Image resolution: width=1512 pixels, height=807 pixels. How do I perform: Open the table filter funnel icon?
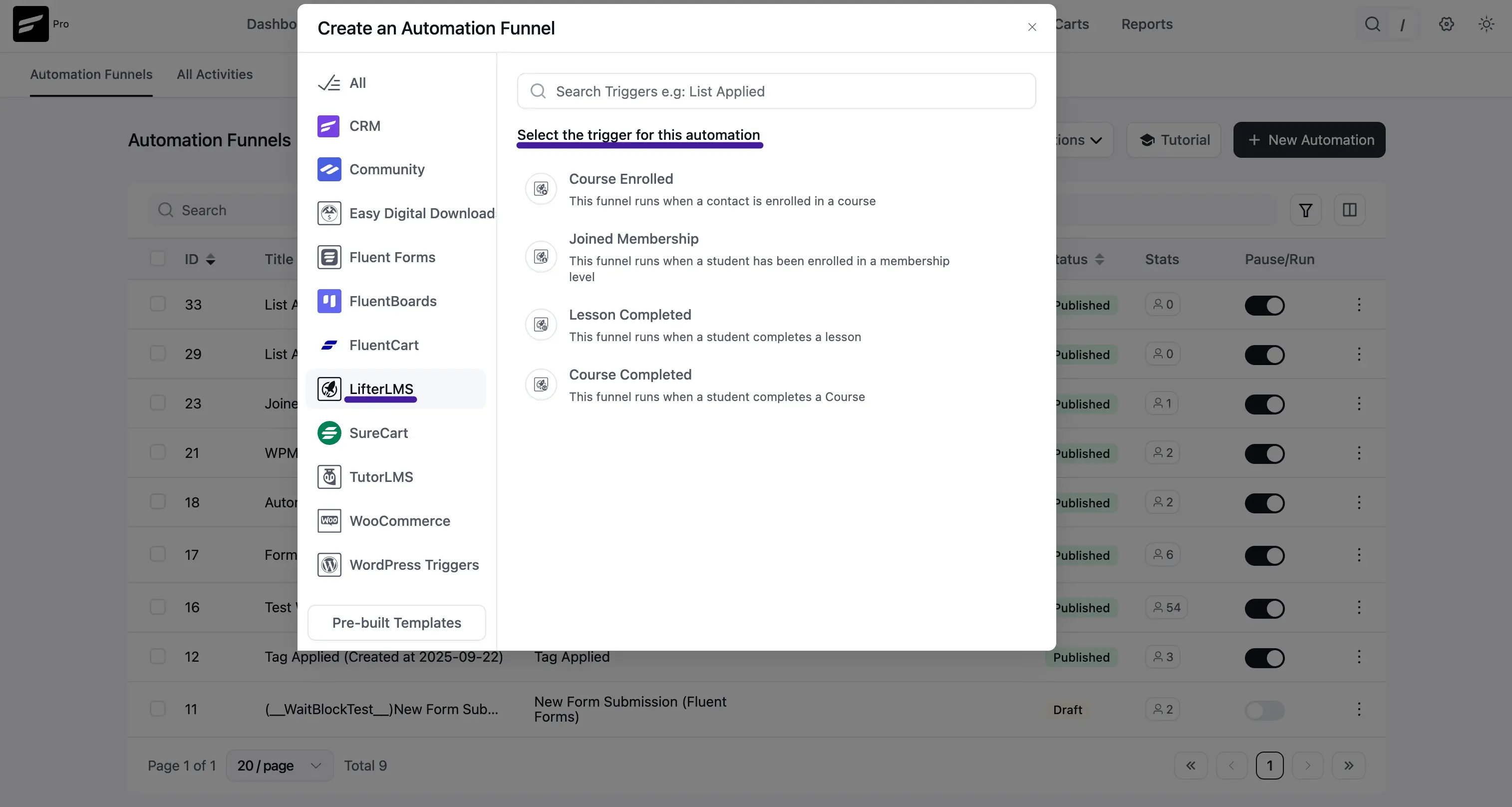[1305, 210]
